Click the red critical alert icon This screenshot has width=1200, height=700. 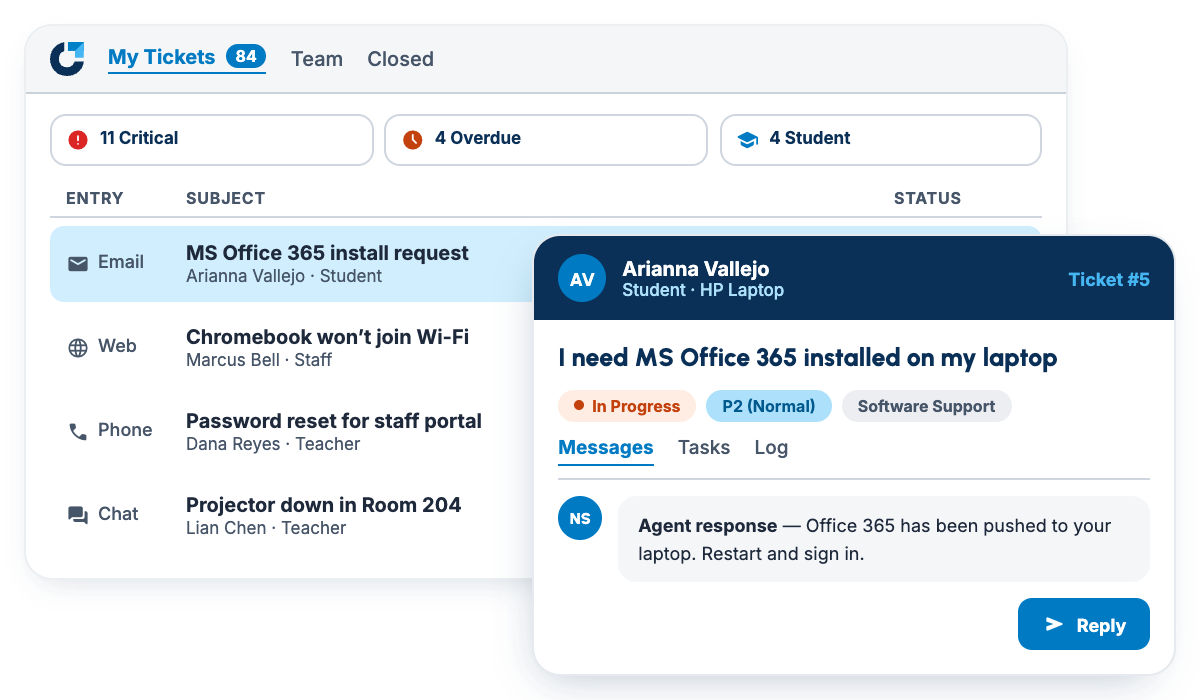pos(78,140)
